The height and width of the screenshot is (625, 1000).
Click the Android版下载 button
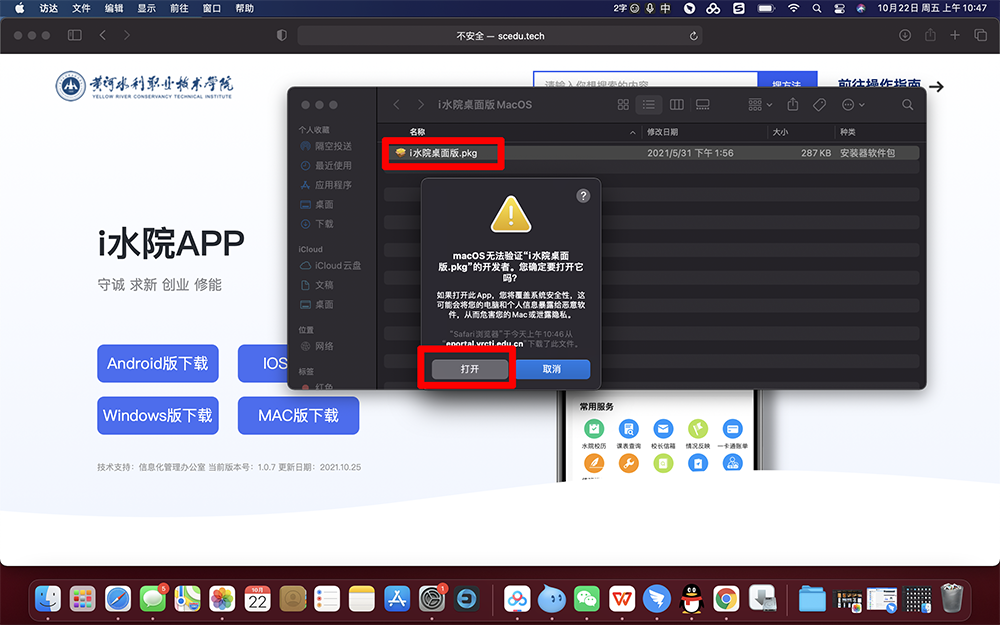click(x=157, y=363)
